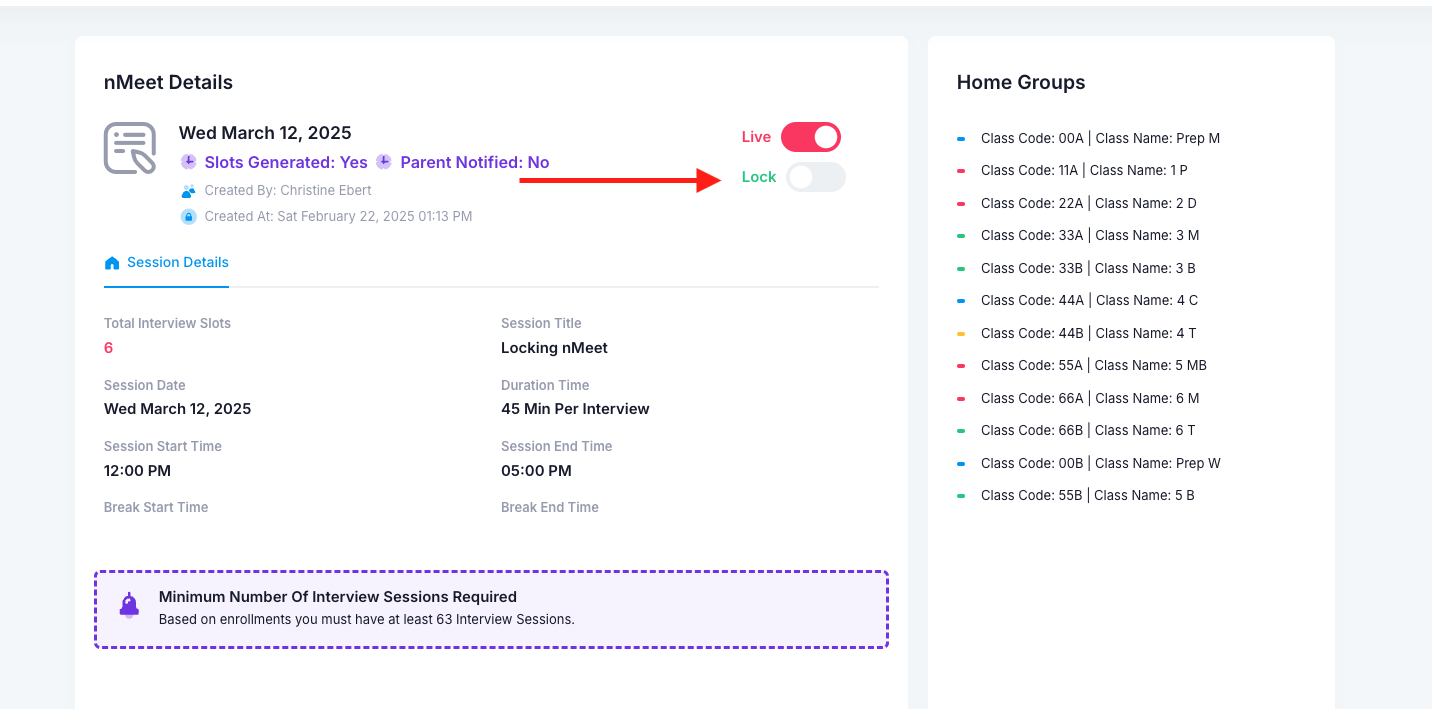
Task: Click the blue marker beside Class Code 00A
Action: click(961, 139)
